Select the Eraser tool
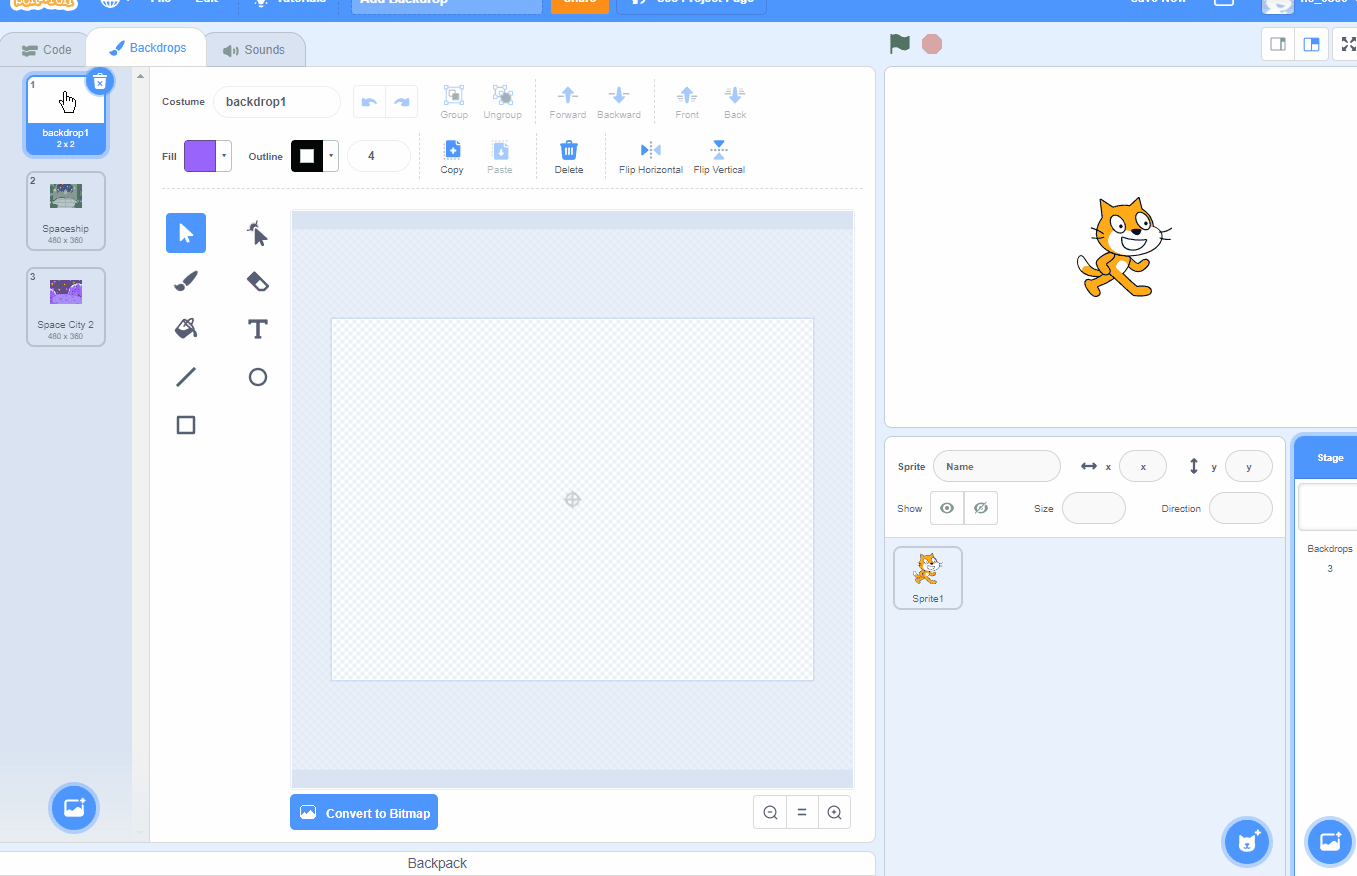The height and width of the screenshot is (876, 1357). (x=257, y=281)
